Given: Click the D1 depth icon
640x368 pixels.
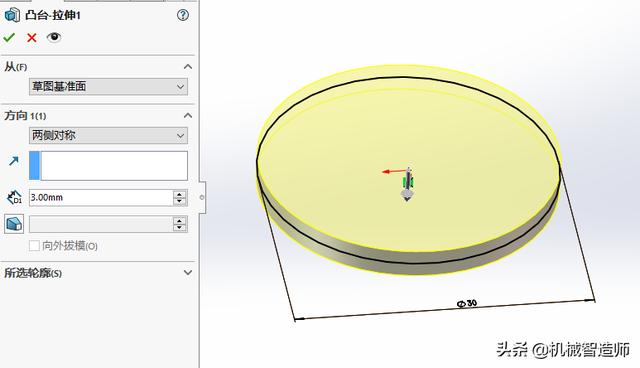Looking at the screenshot, I should coord(14,197).
